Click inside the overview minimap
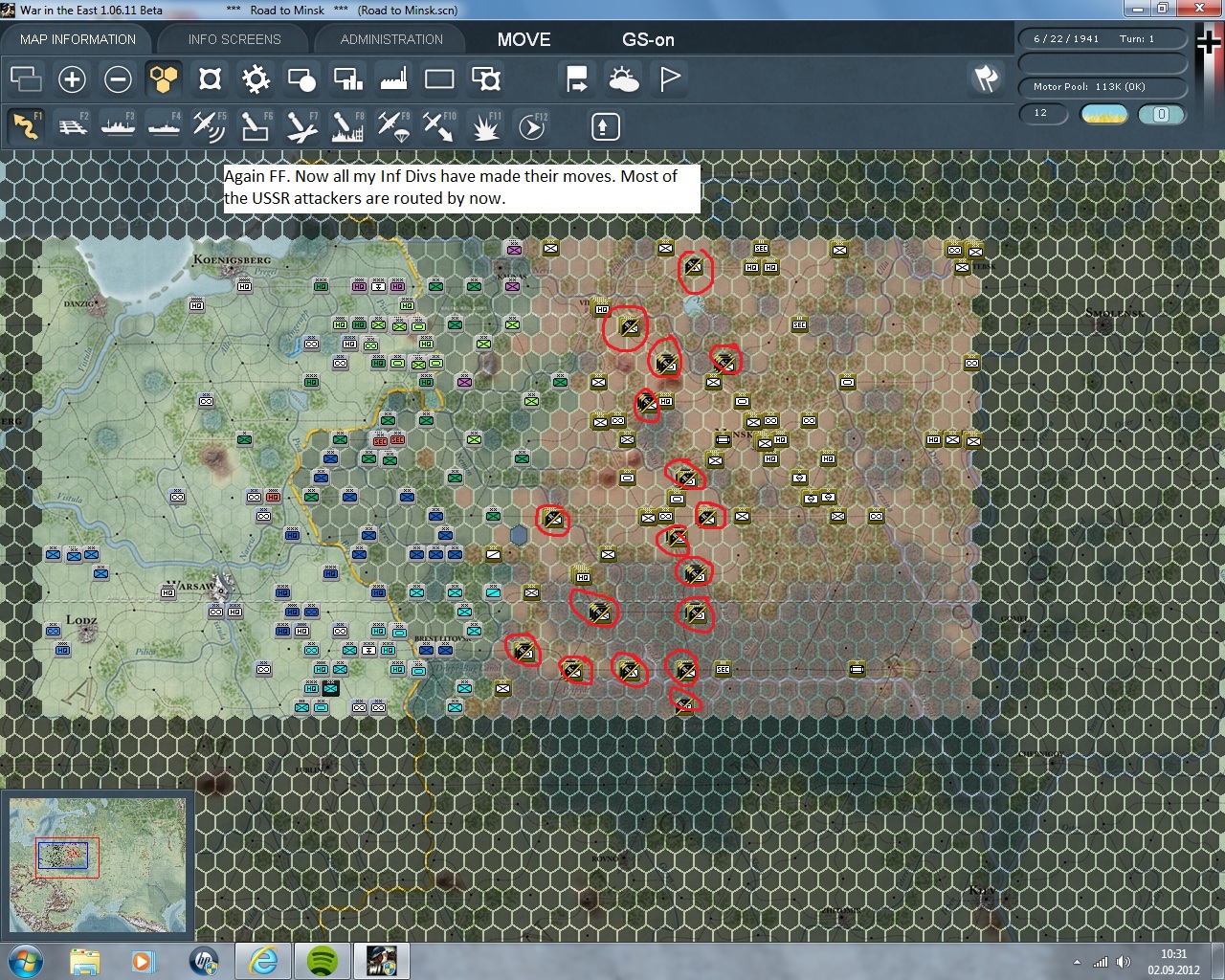The height and width of the screenshot is (980, 1225). tap(98, 864)
